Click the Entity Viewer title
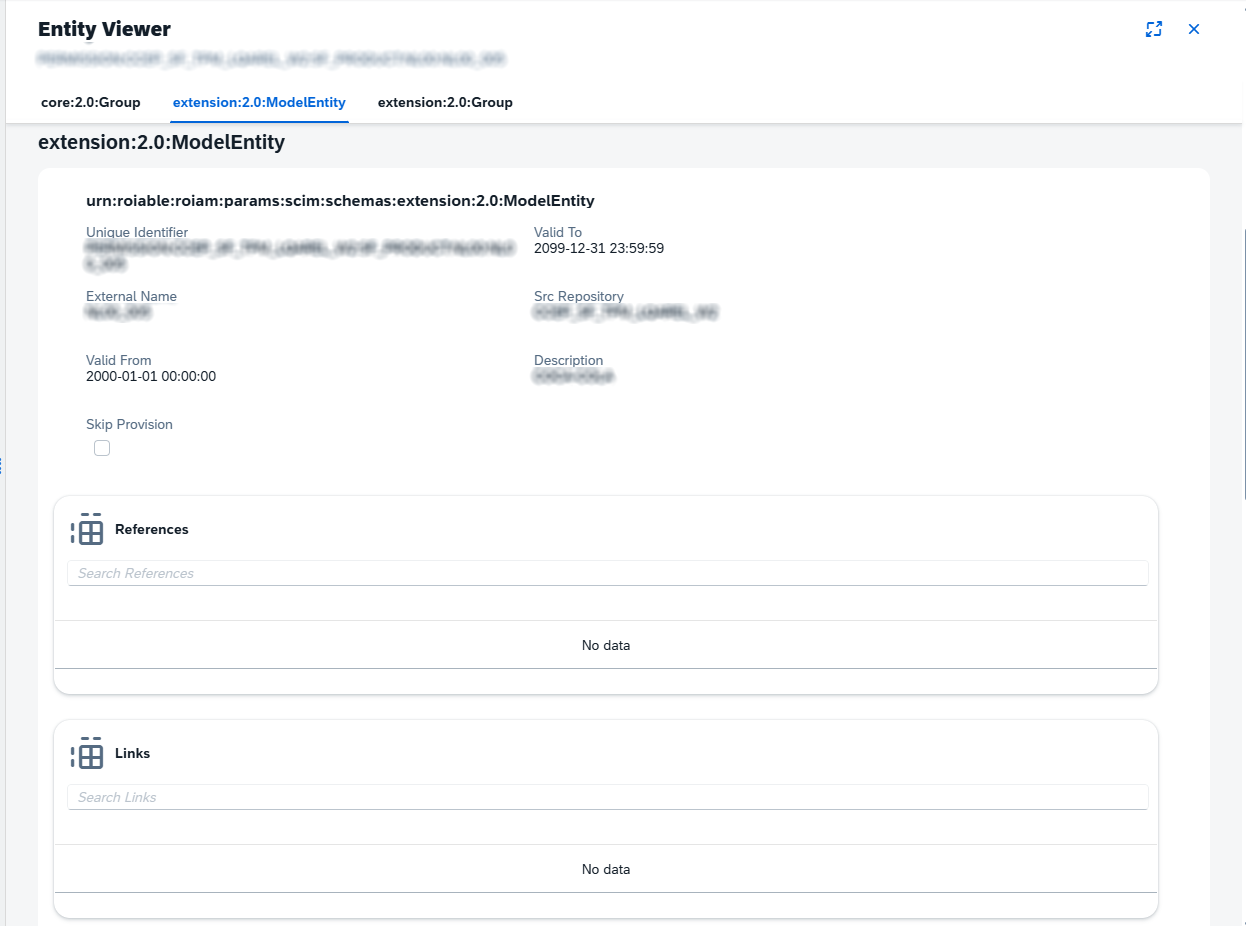 104,30
